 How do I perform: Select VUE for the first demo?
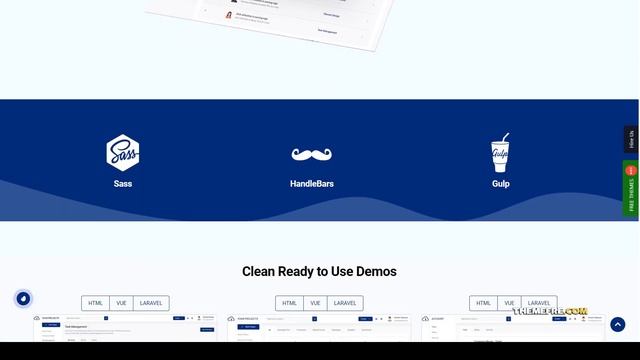(x=121, y=303)
